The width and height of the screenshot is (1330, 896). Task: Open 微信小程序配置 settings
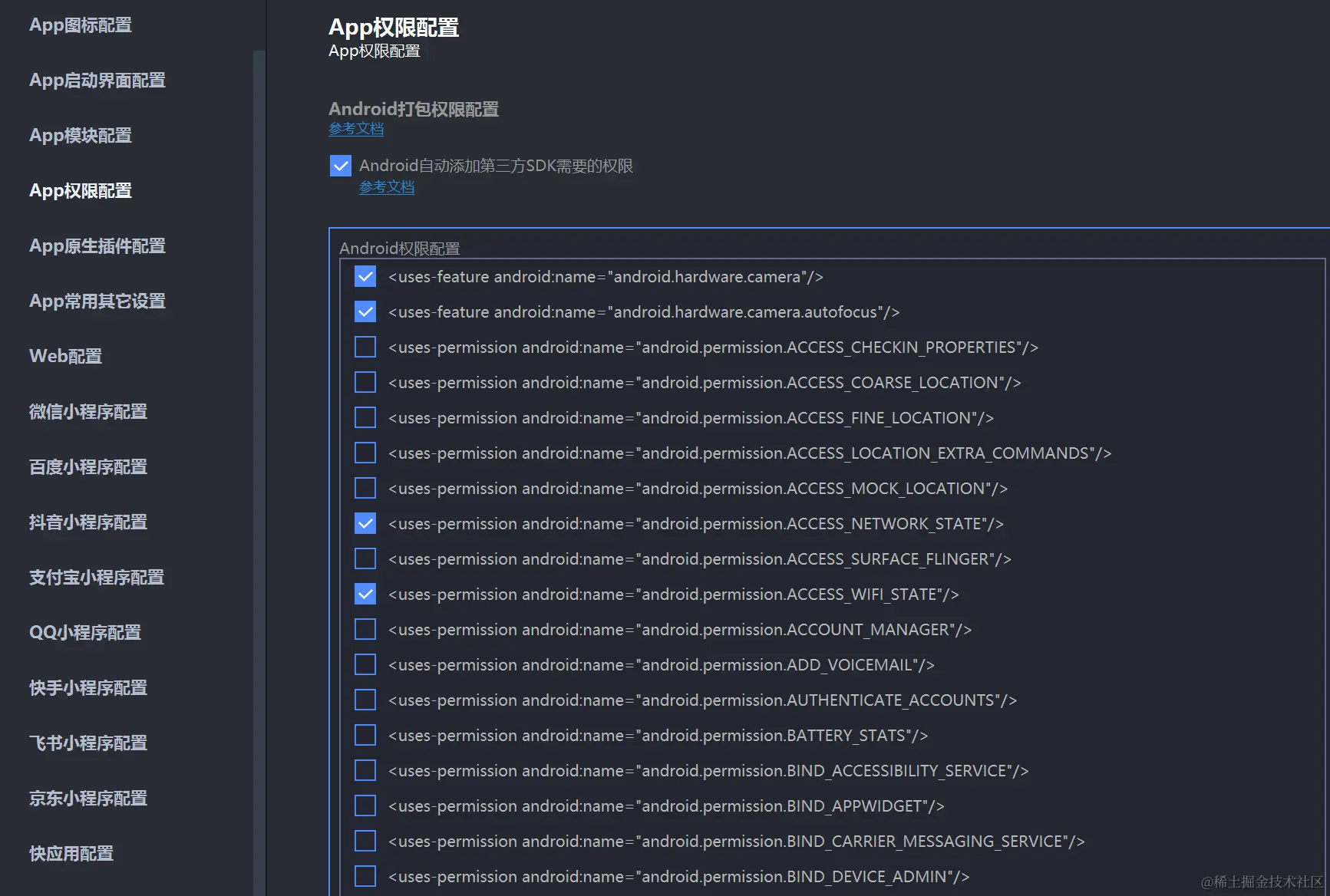coord(87,411)
